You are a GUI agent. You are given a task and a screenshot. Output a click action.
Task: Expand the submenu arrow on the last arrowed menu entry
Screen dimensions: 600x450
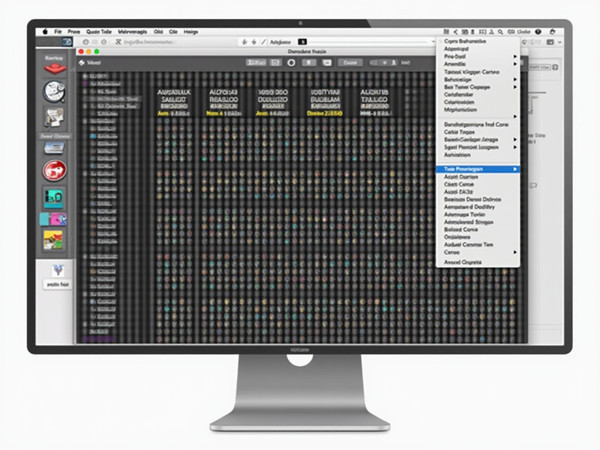coord(515,252)
